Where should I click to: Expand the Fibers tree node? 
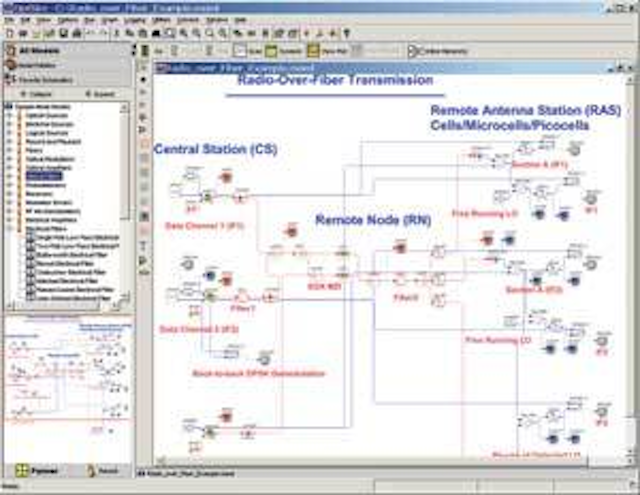click(9, 150)
